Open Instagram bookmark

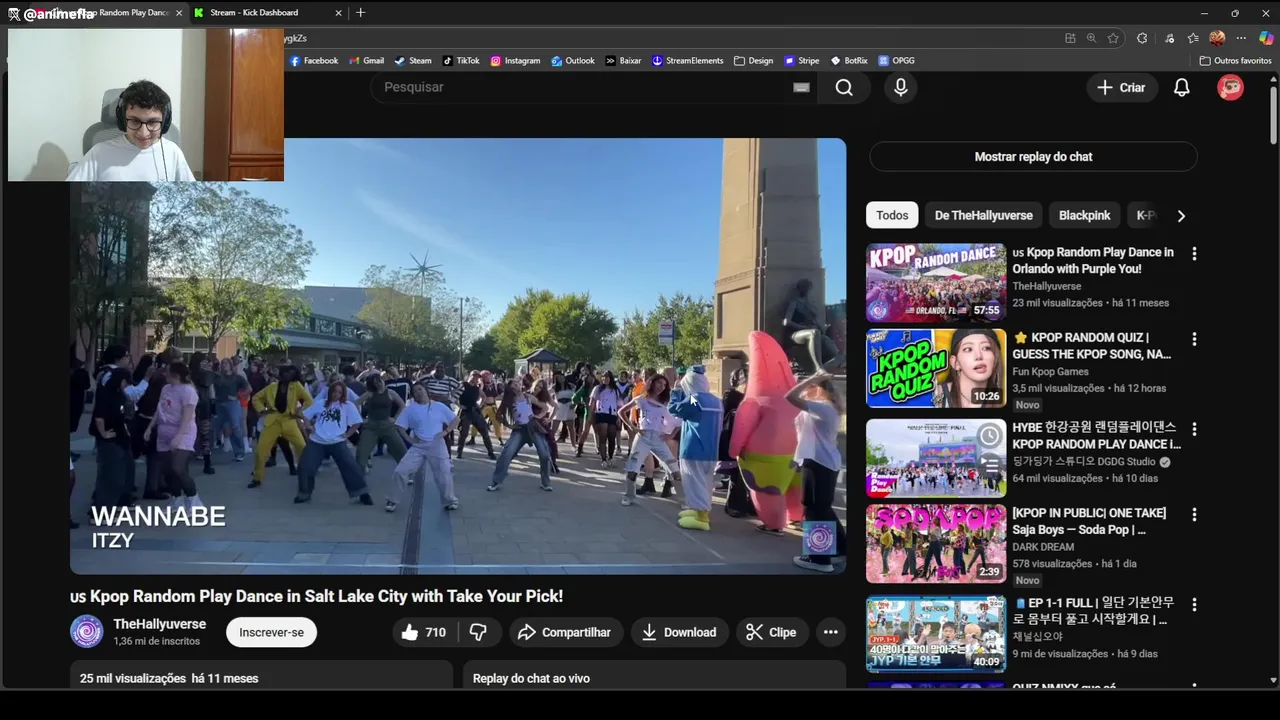[x=515, y=61]
